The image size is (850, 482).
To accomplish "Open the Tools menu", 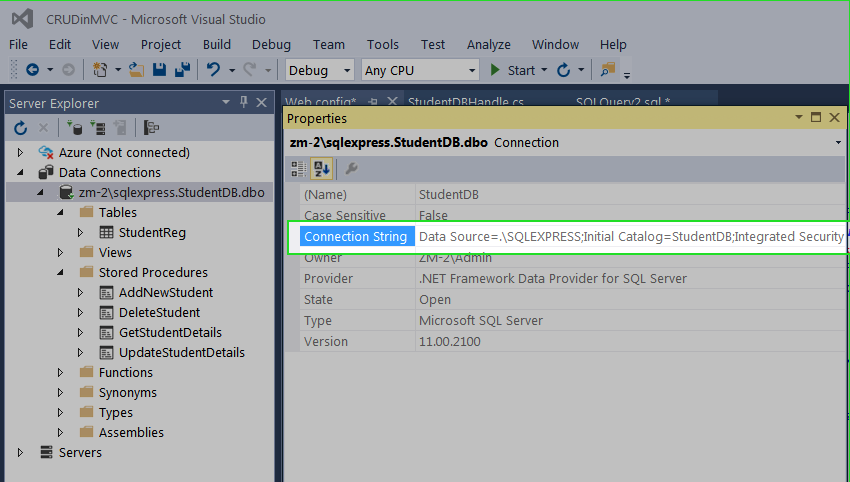I will pyautogui.click(x=383, y=44).
